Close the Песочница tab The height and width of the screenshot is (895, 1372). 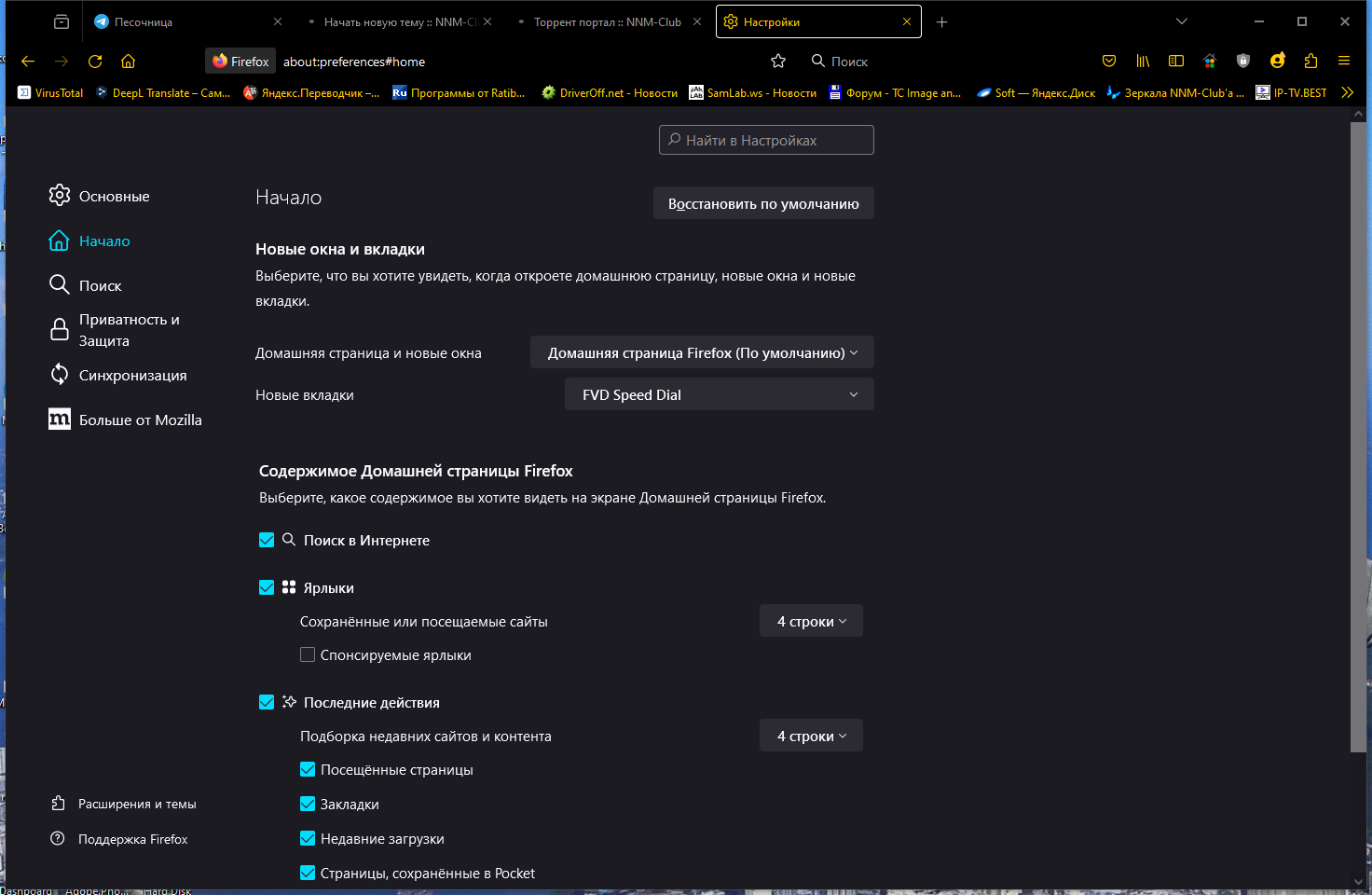(278, 21)
